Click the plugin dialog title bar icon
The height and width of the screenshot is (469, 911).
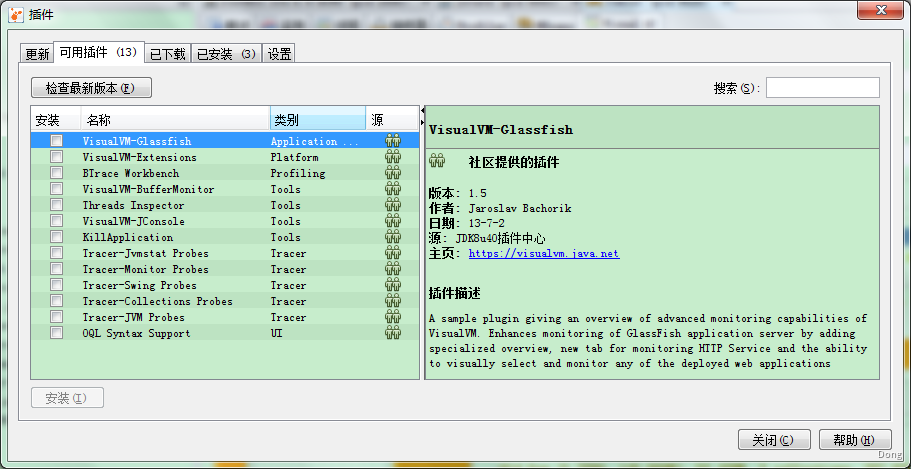click(x=16, y=15)
